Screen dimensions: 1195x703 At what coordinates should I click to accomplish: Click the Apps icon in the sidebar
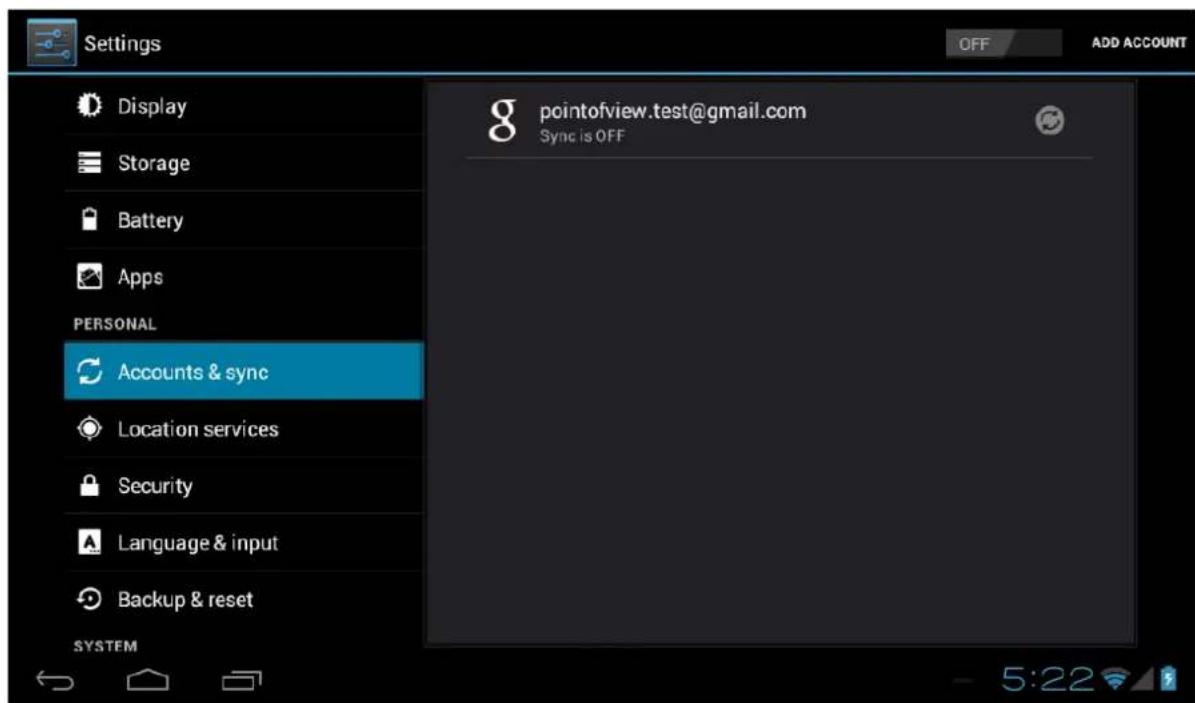click(x=90, y=277)
